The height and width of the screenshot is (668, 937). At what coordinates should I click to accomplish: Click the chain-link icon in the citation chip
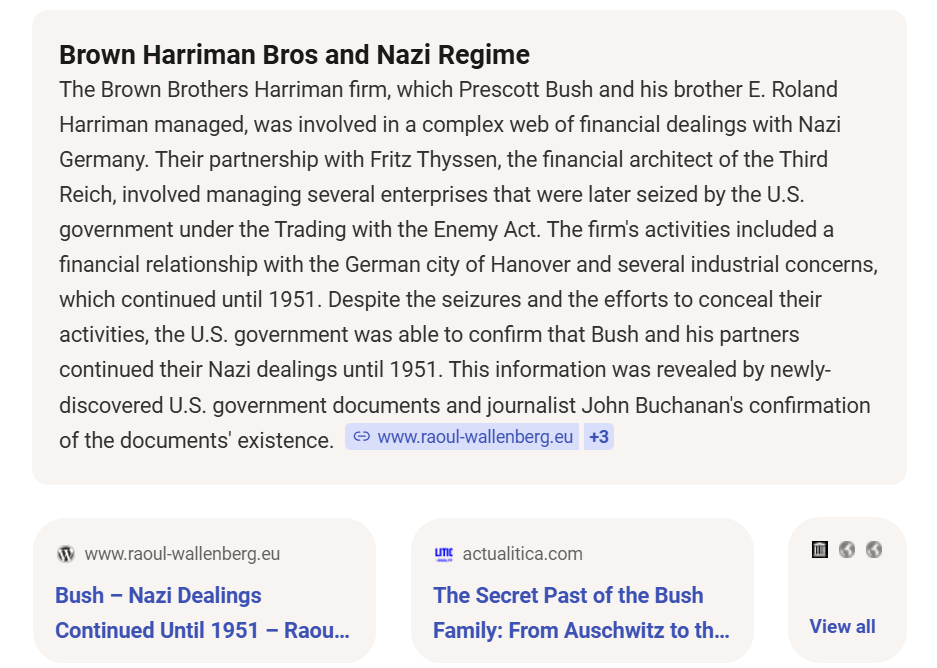362,437
